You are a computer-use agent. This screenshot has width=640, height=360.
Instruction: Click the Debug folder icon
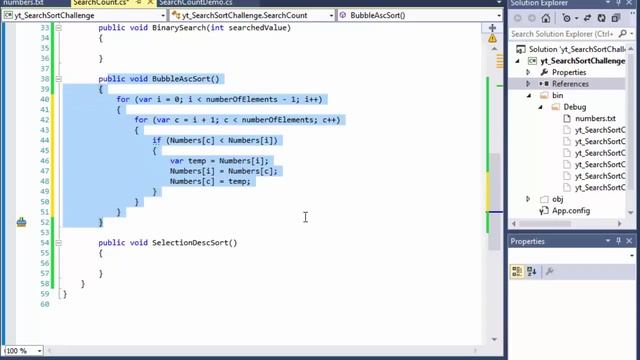pyautogui.click(x=555, y=107)
